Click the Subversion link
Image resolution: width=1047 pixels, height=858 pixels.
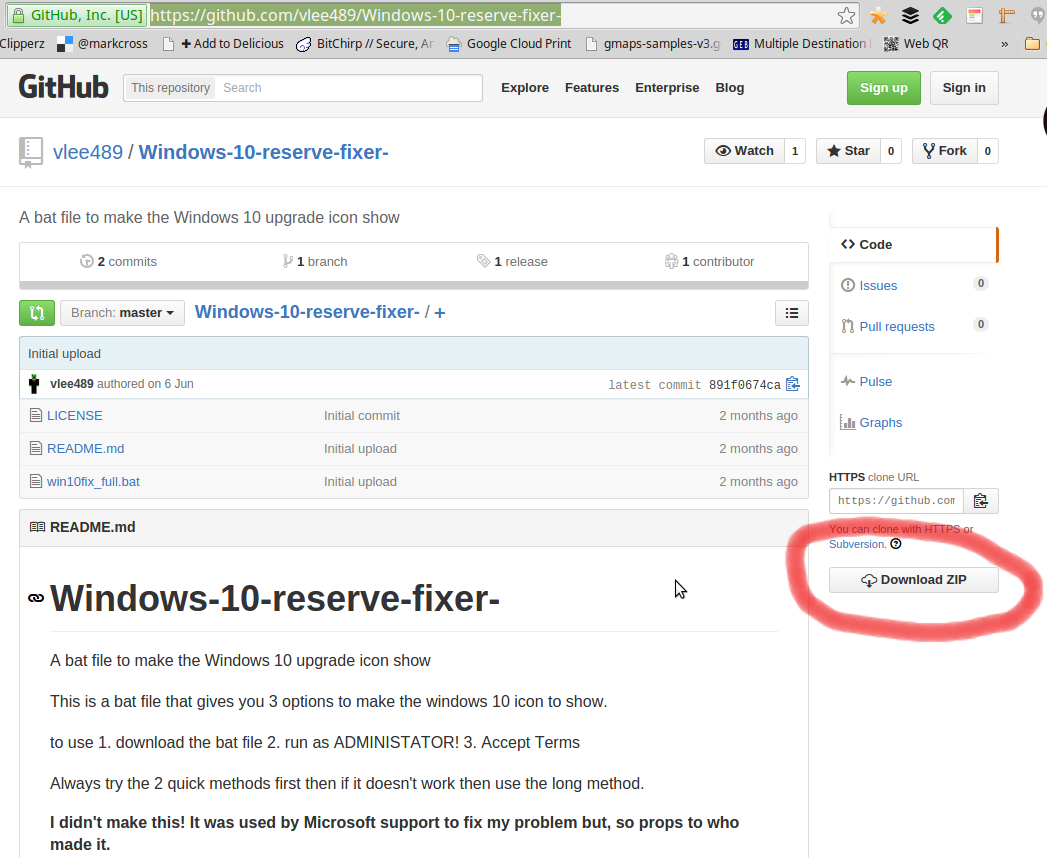coord(857,544)
